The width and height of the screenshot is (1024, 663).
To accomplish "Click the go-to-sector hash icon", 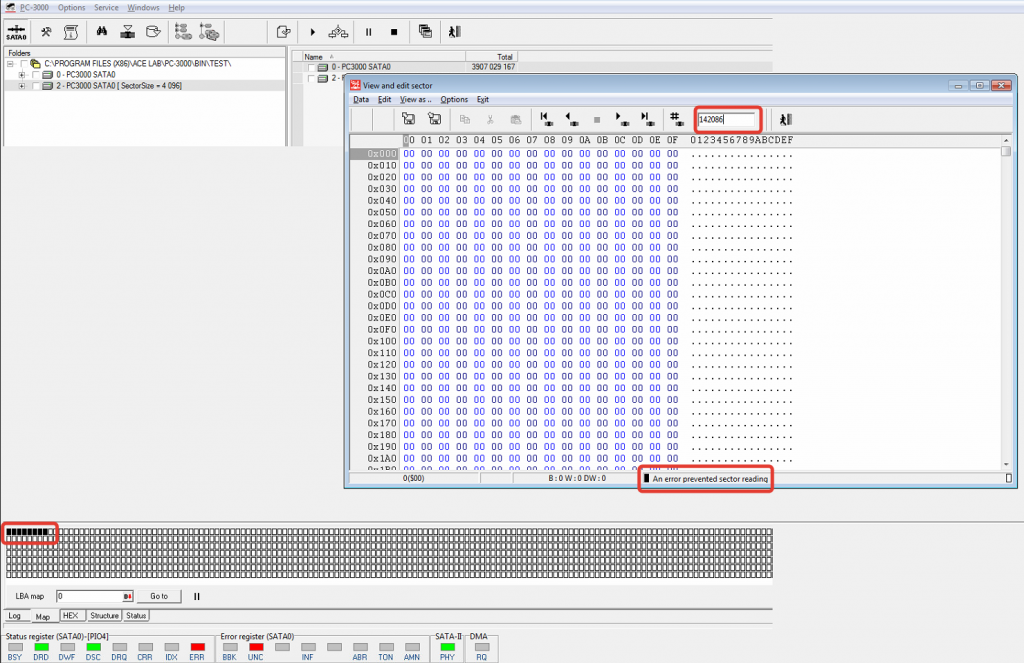I will [675, 119].
